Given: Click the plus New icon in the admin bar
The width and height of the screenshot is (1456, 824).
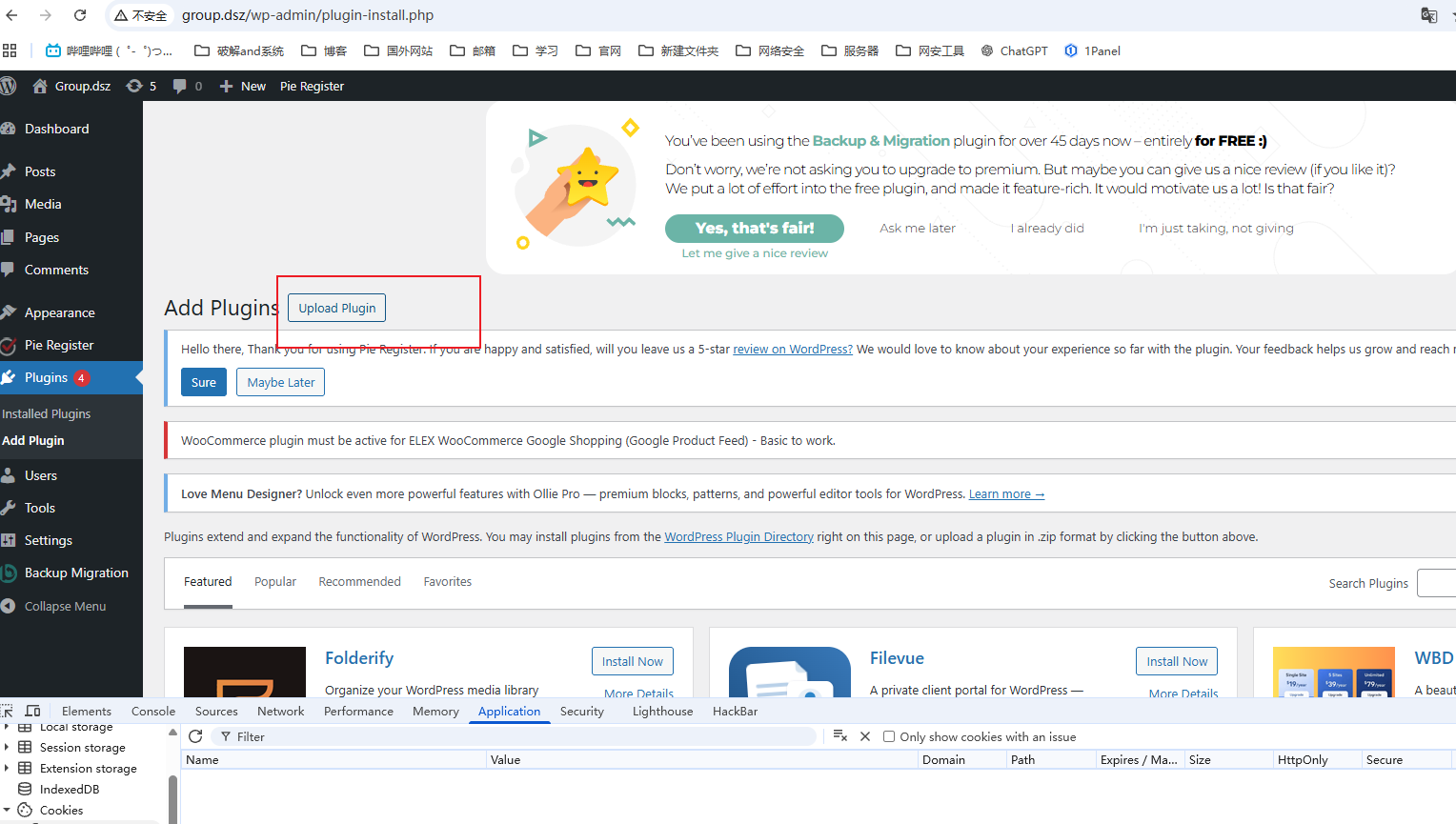Looking at the screenshot, I should coord(226,86).
